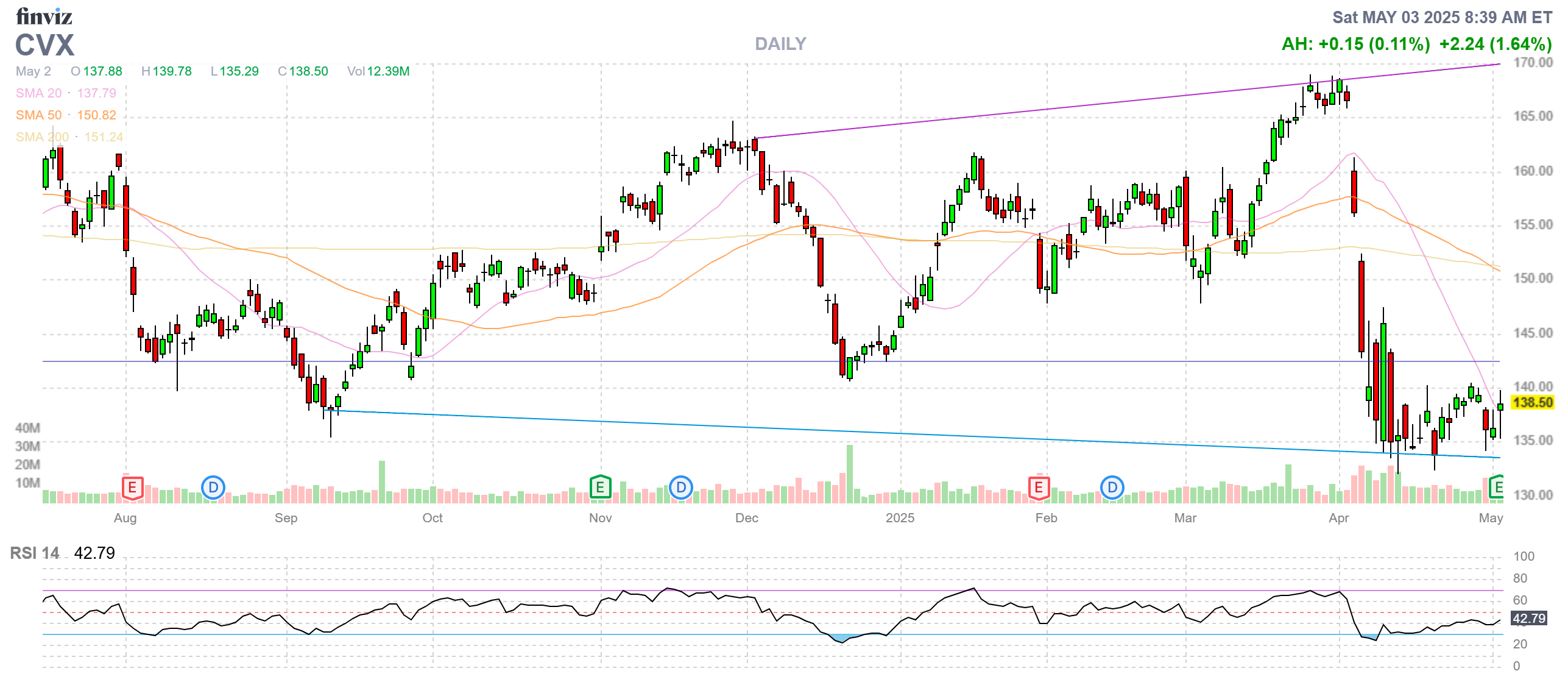Click the Dec label on time axis
Screen dimensions: 1568x685
coord(746,518)
